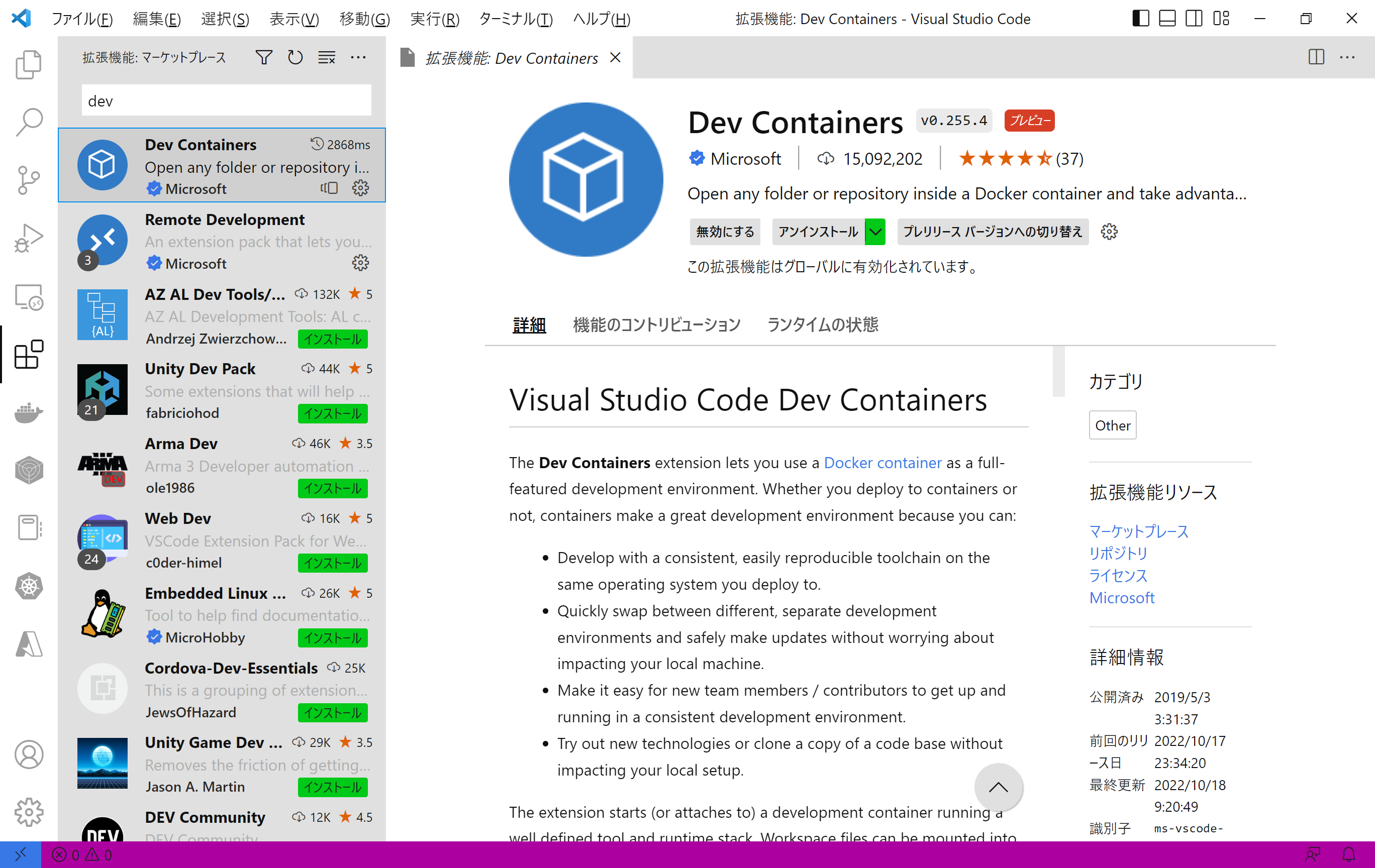Open the ターミナル menu

click(516, 19)
